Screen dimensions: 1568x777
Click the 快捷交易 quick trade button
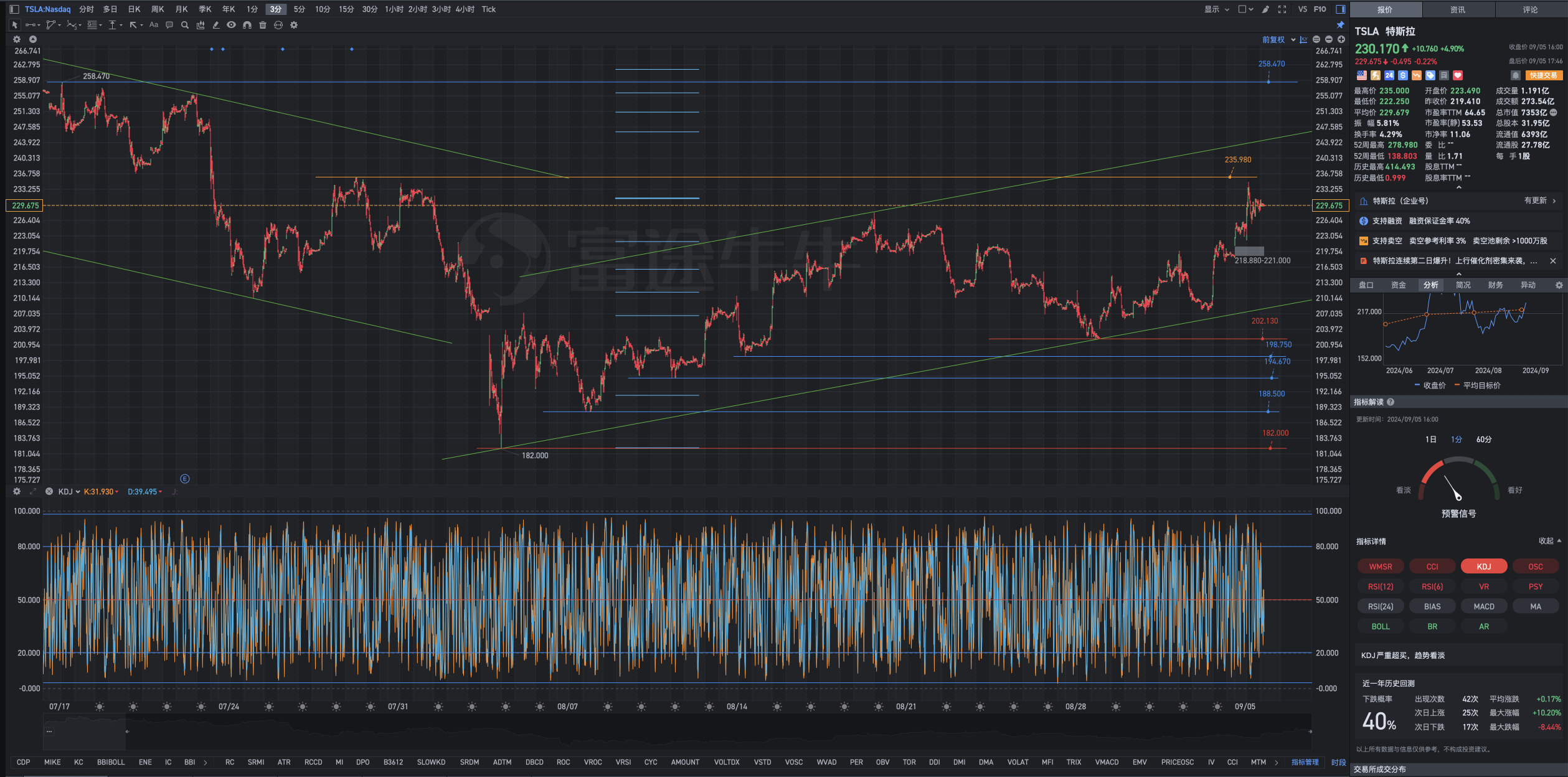1544,75
